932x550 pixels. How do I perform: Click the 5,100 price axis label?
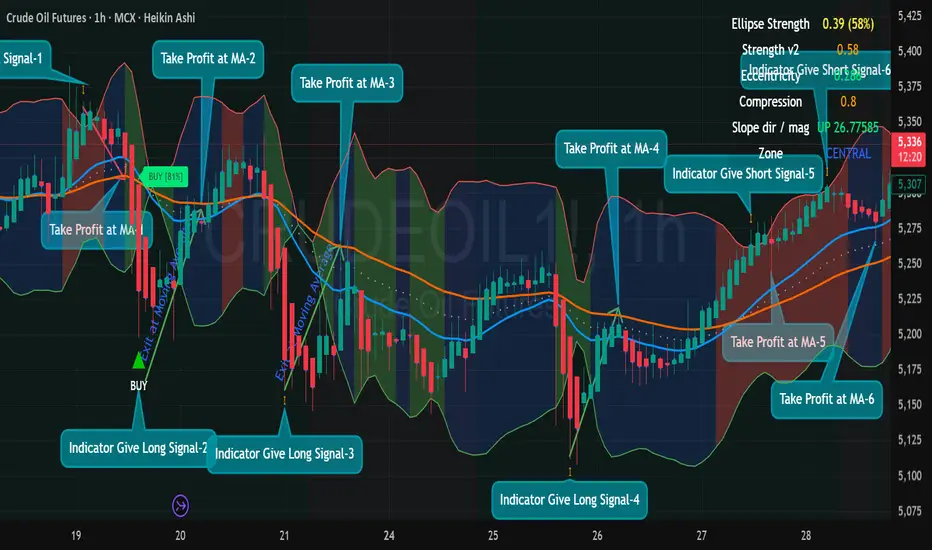coord(909,476)
